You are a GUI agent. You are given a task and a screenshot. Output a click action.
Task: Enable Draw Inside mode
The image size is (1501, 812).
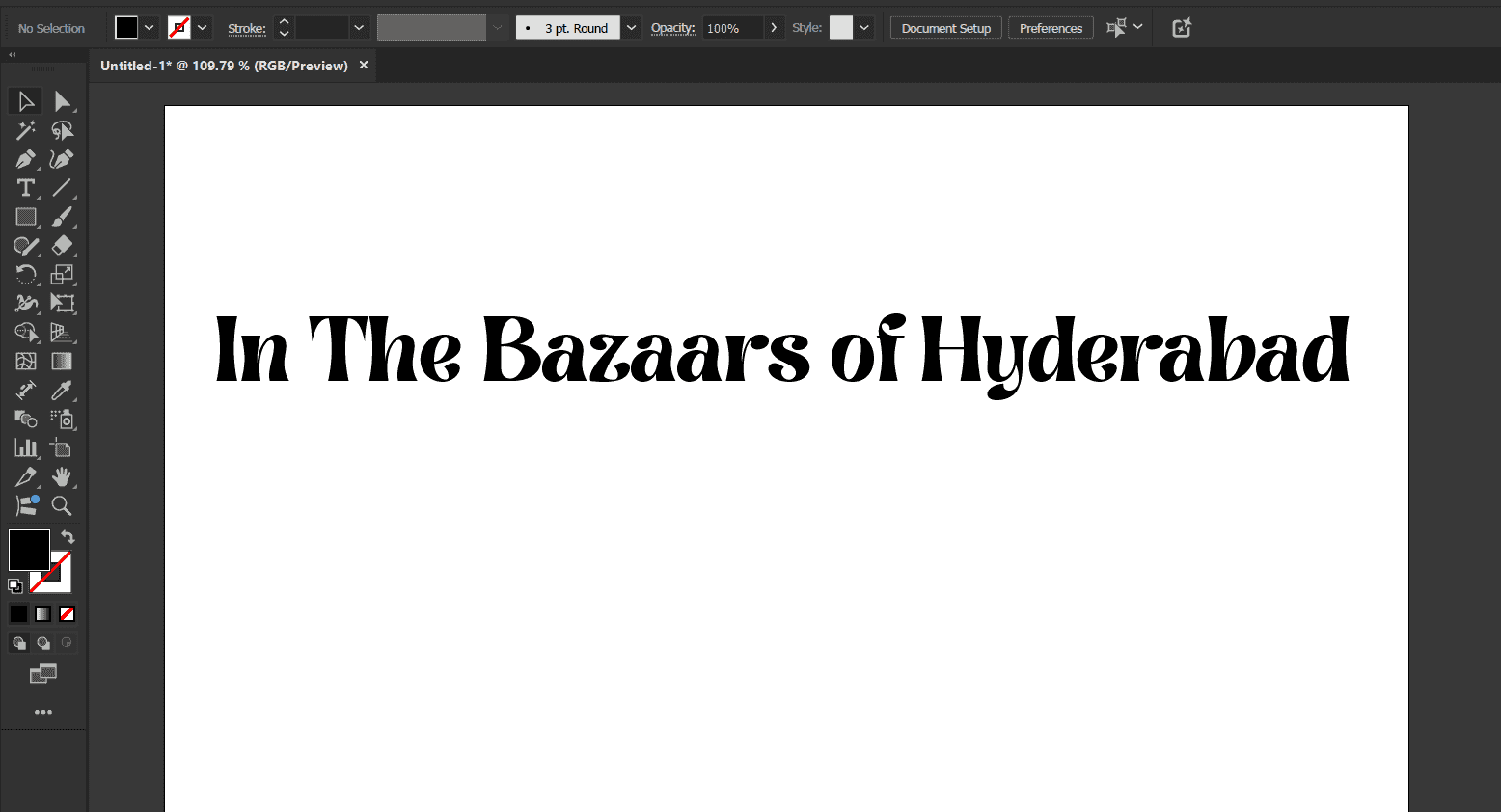click(x=67, y=643)
